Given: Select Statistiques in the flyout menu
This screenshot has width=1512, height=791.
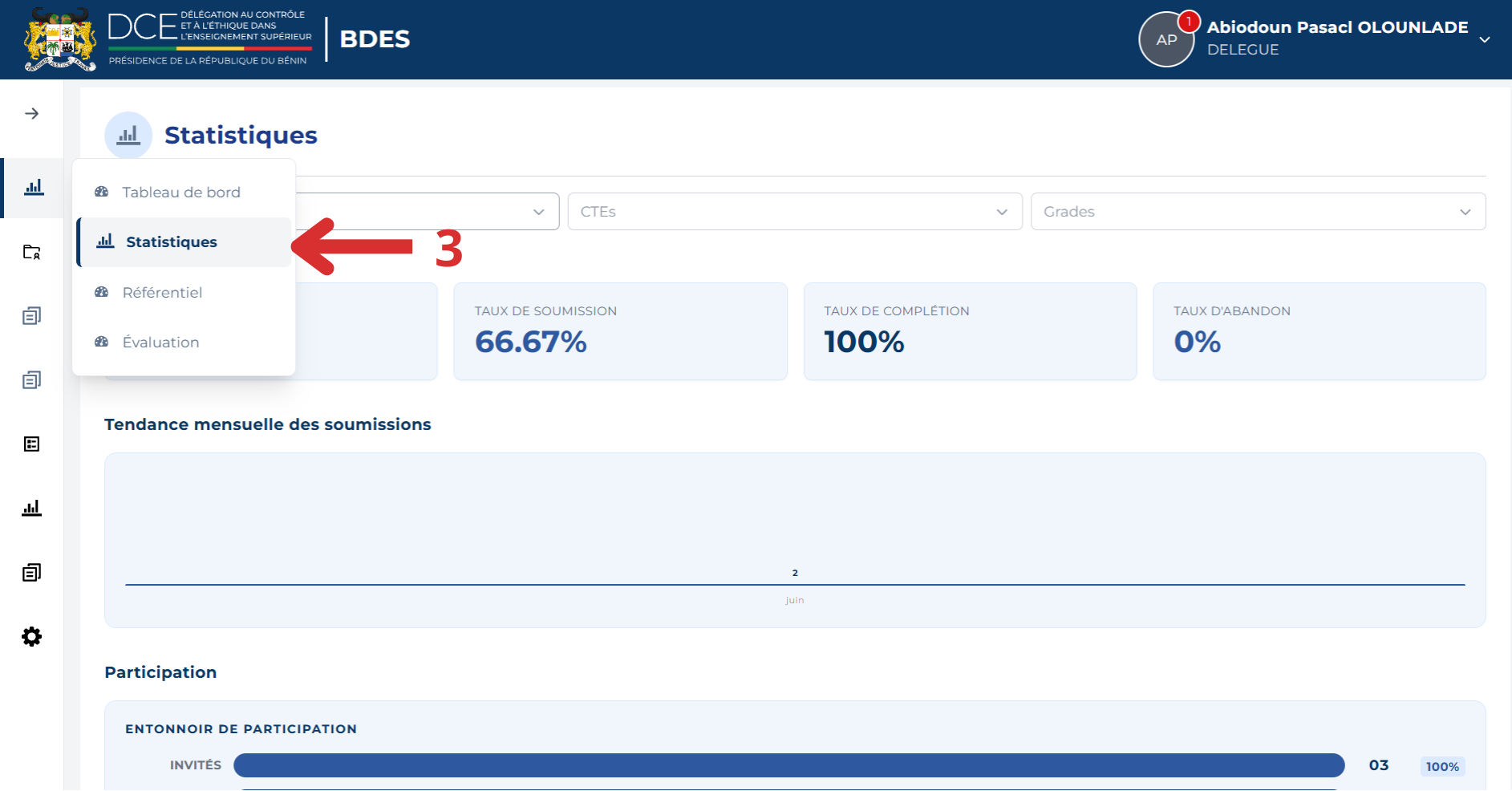Looking at the screenshot, I should 184,242.
